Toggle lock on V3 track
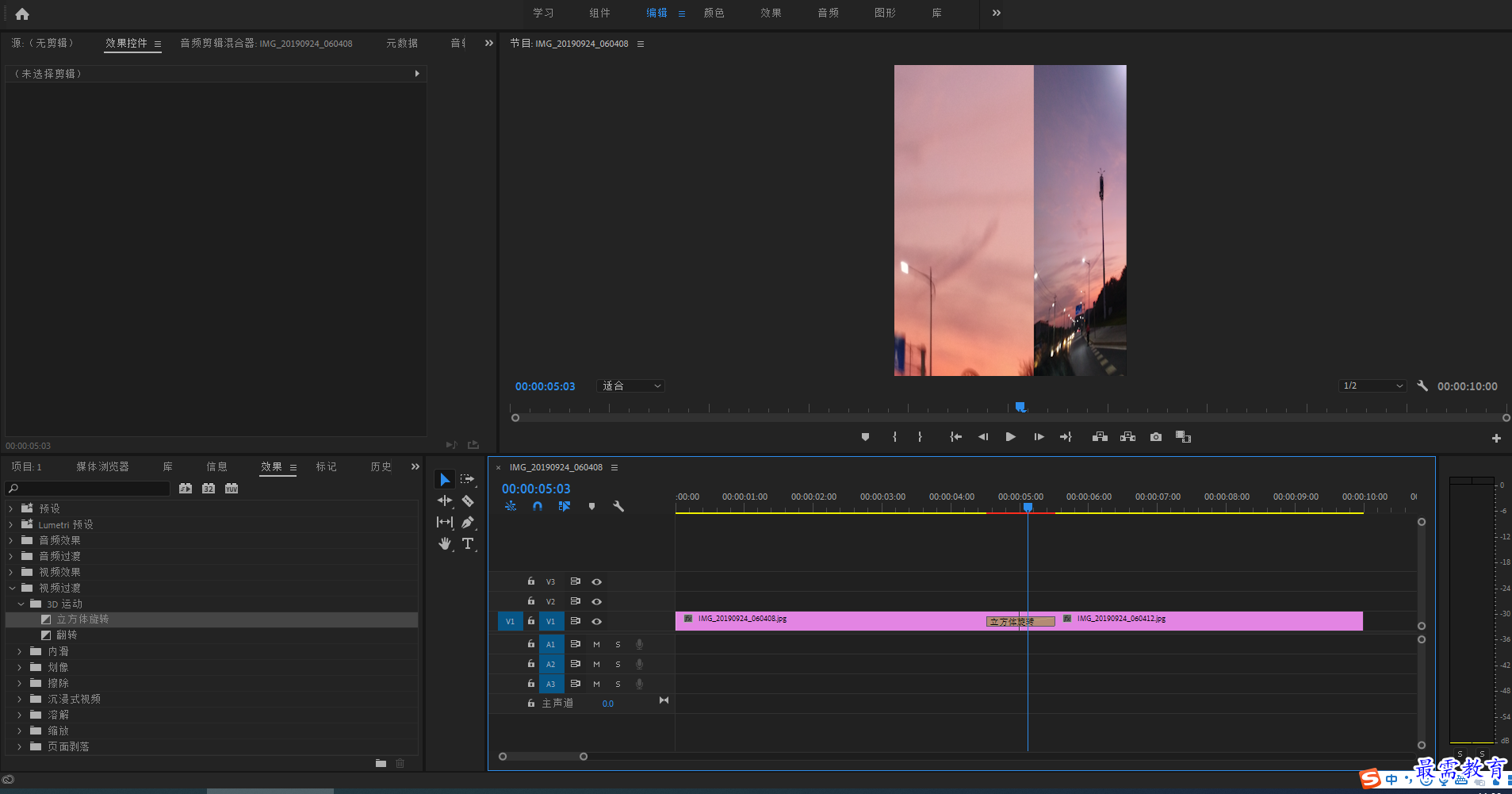1512x794 pixels. [531, 581]
